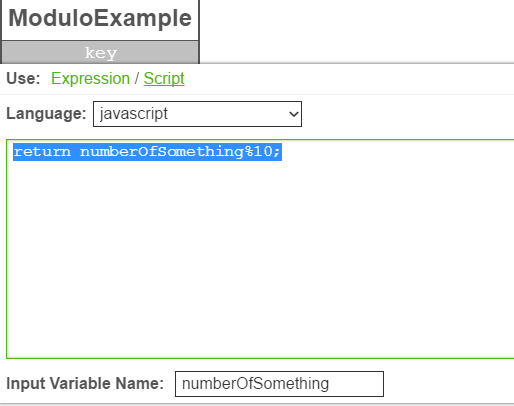Select the Script mode link
This screenshot has height=406, width=514.
point(164,79)
